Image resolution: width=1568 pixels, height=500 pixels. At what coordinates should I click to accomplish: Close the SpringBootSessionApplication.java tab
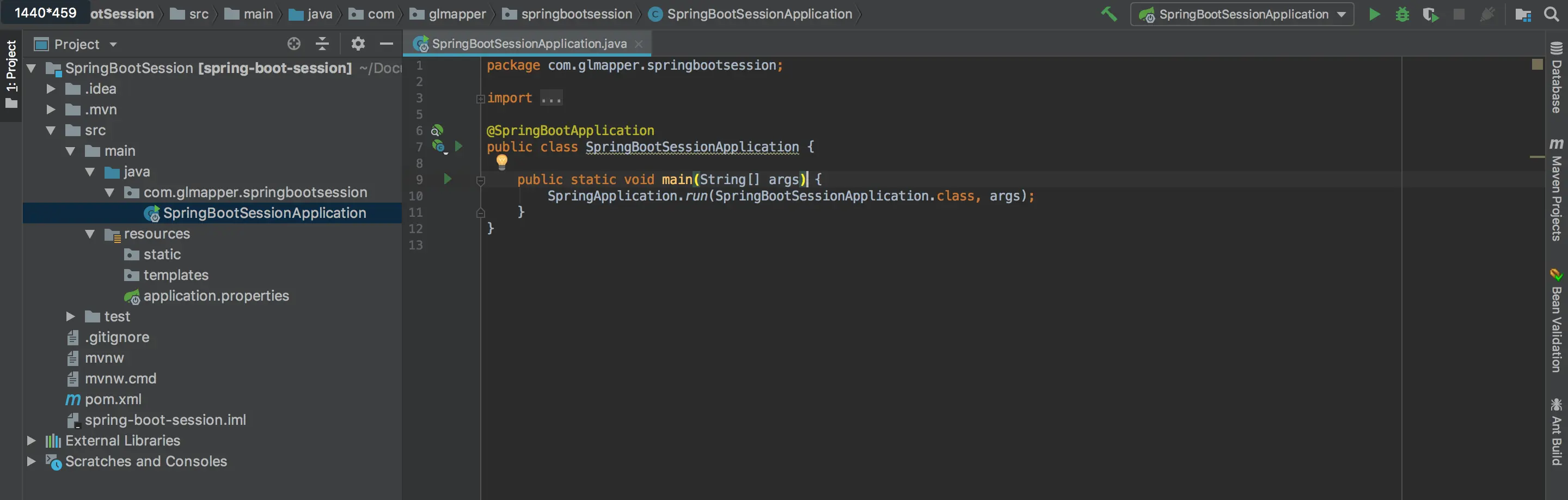click(x=639, y=44)
